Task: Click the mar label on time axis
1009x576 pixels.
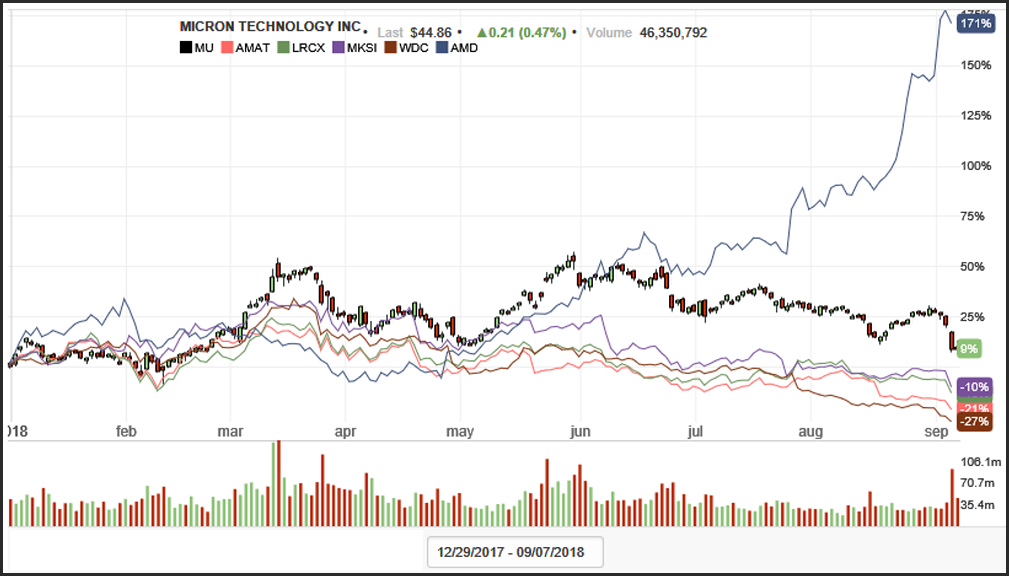Action: (x=230, y=432)
